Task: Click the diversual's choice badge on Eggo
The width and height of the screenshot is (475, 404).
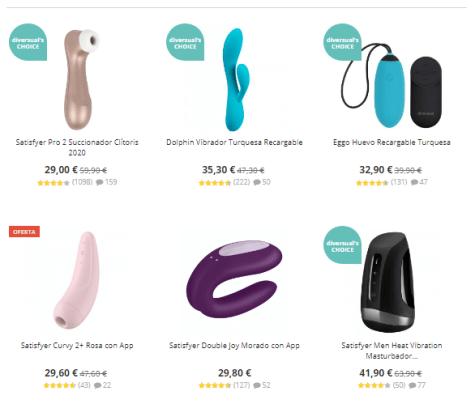Action: point(342,42)
